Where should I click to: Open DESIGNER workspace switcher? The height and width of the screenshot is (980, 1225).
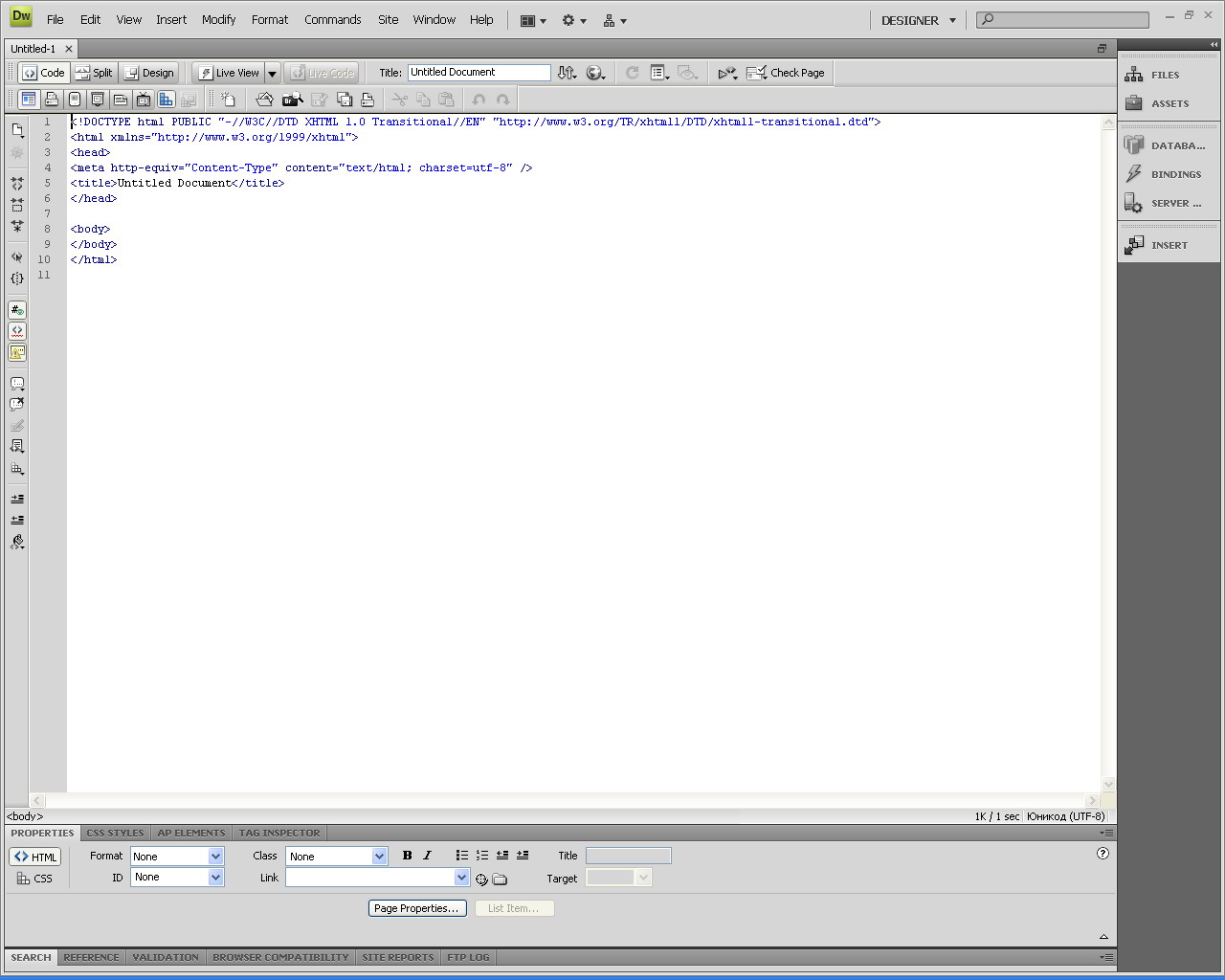pos(918,20)
